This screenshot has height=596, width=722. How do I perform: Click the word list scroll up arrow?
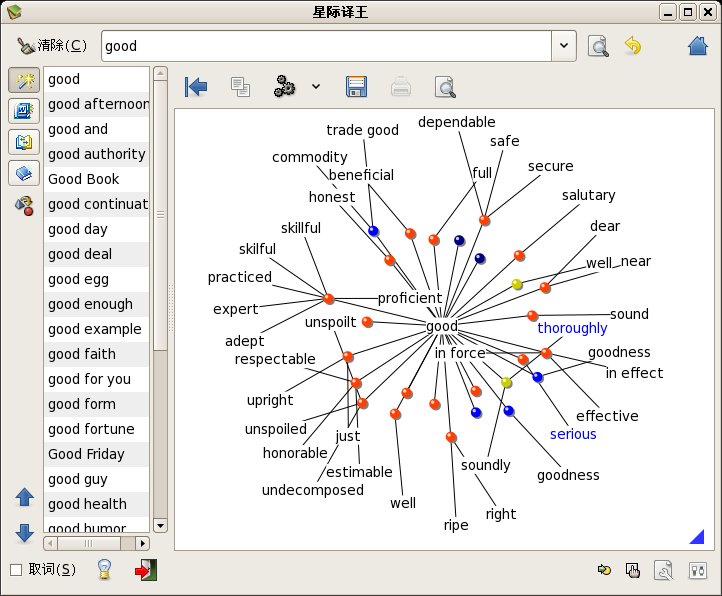[160, 73]
